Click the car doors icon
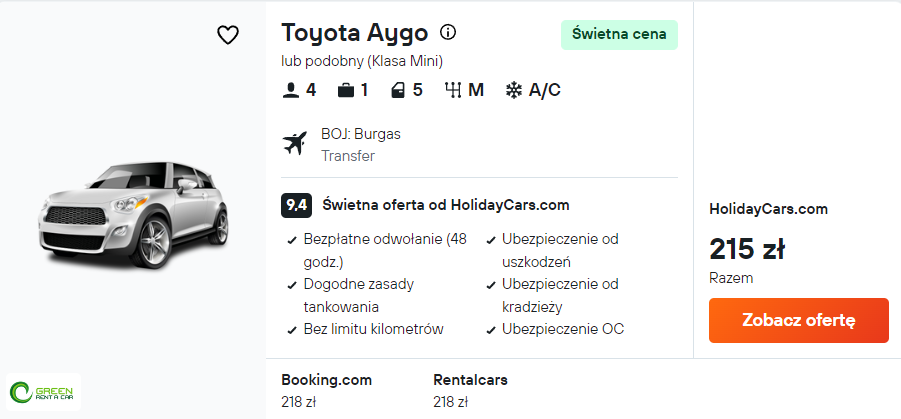The height and width of the screenshot is (419, 901). click(x=399, y=90)
